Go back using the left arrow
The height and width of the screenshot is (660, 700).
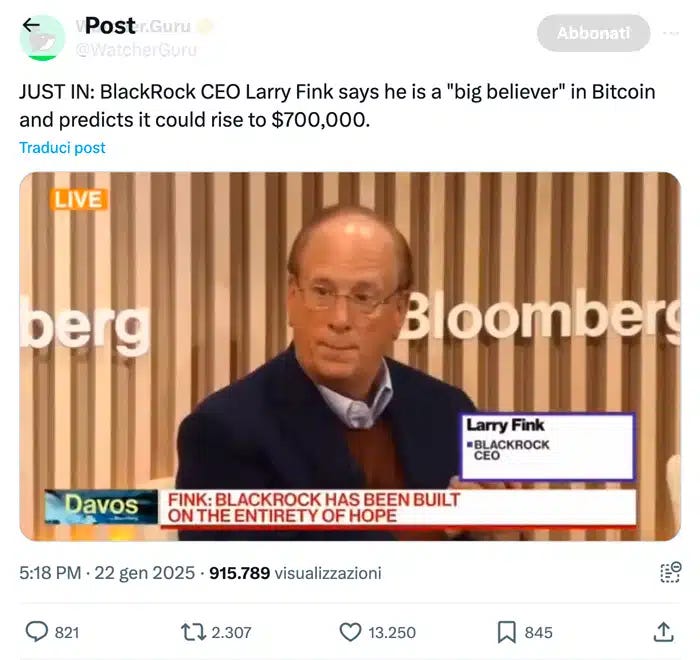coord(31,25)
